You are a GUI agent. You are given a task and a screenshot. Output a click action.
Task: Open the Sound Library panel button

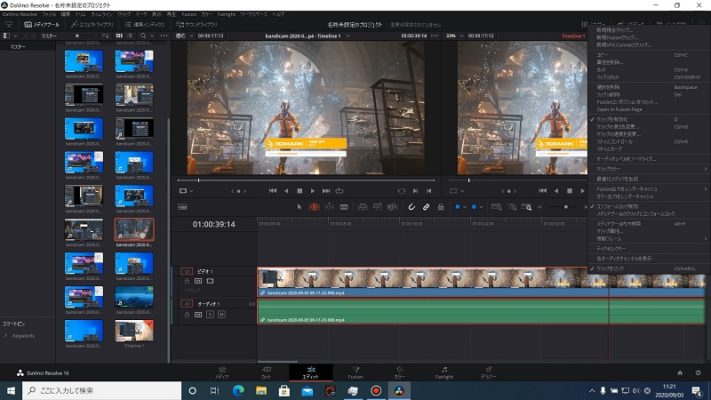(x=197, y=24)
